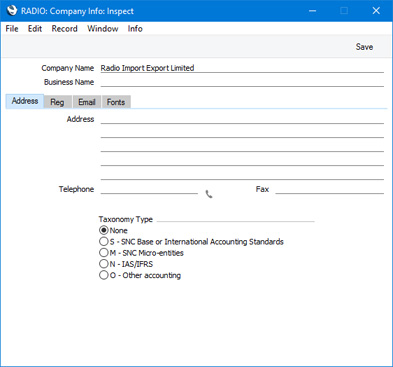
Task: Click the fifth Address line field
Action: 242,175
